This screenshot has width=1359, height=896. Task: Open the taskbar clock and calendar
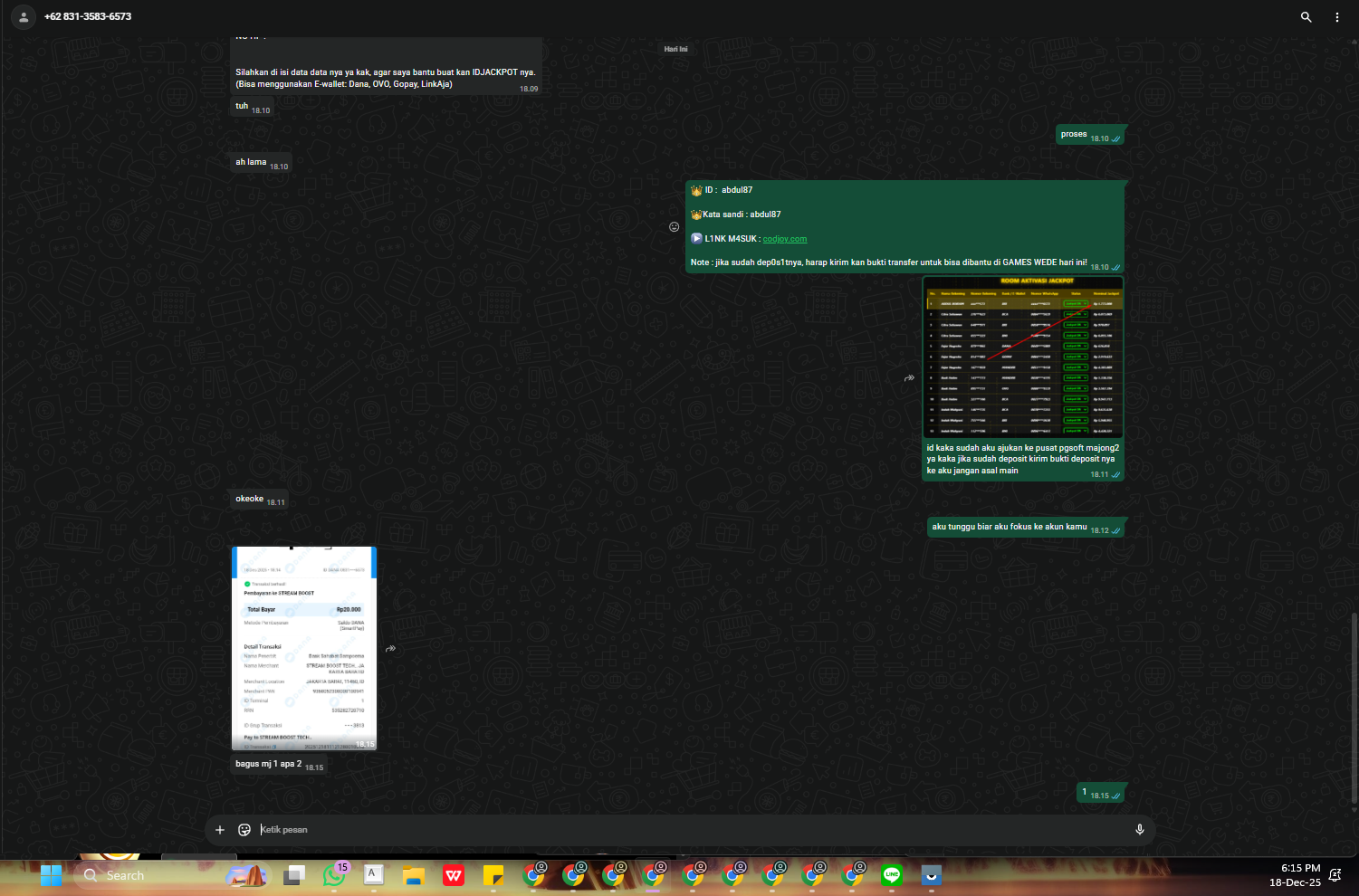pos(1296,875)
